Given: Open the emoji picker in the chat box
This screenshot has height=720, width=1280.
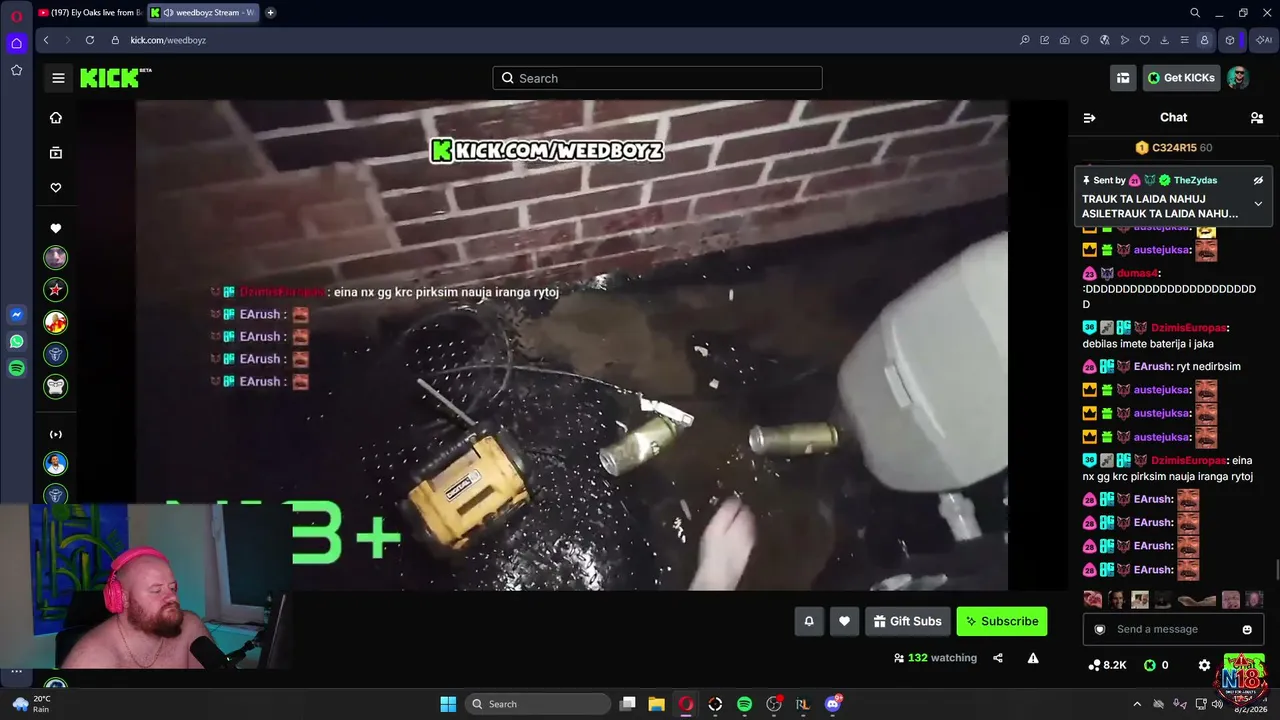Looking at the screenshot, I should coord(1247,629).
